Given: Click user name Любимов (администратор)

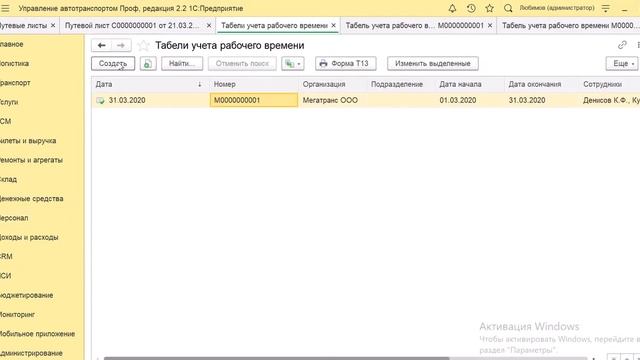Looking at the screenshot, I should click(557, 8).
